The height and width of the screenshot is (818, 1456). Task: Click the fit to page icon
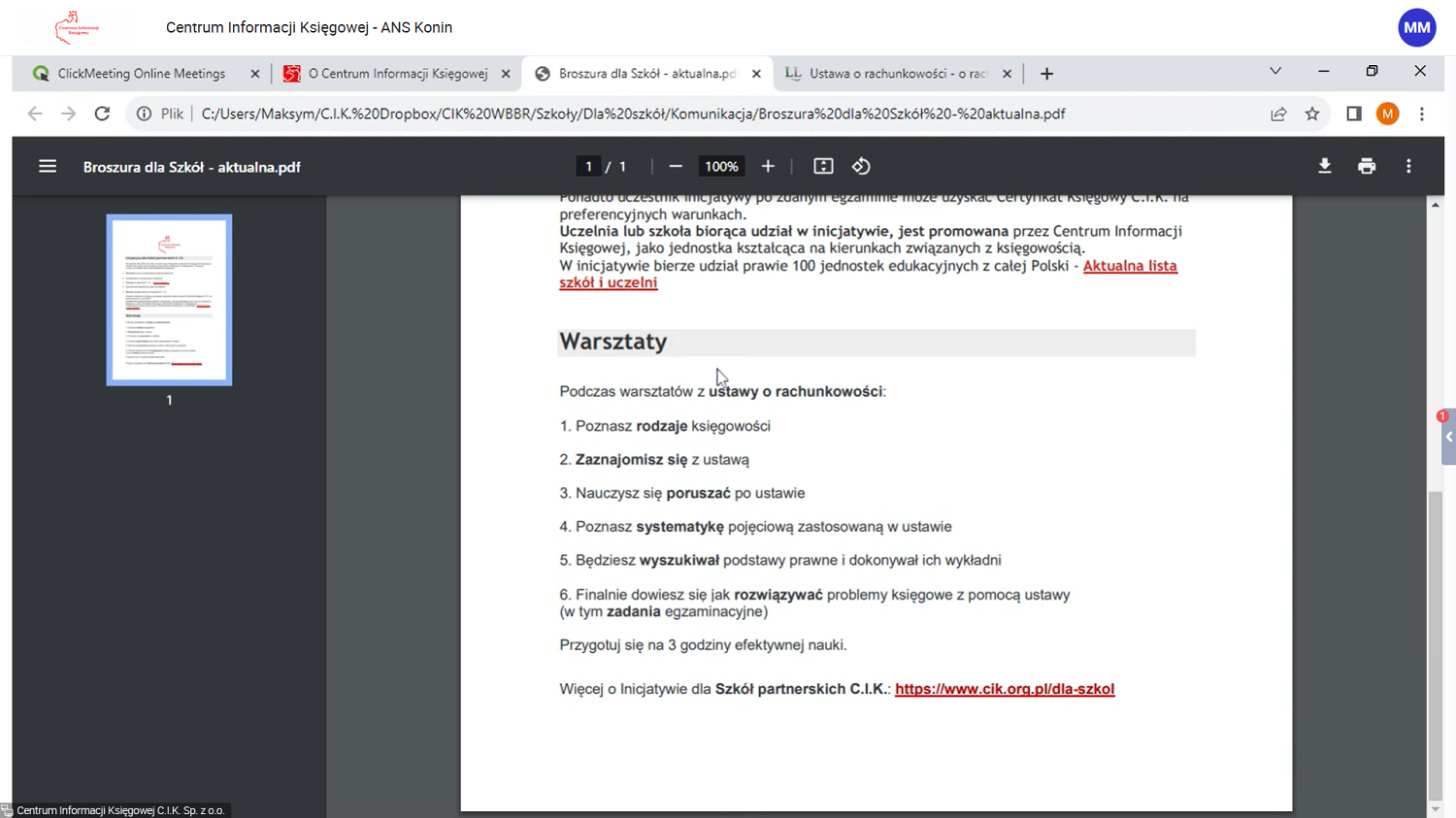point(823,166)
